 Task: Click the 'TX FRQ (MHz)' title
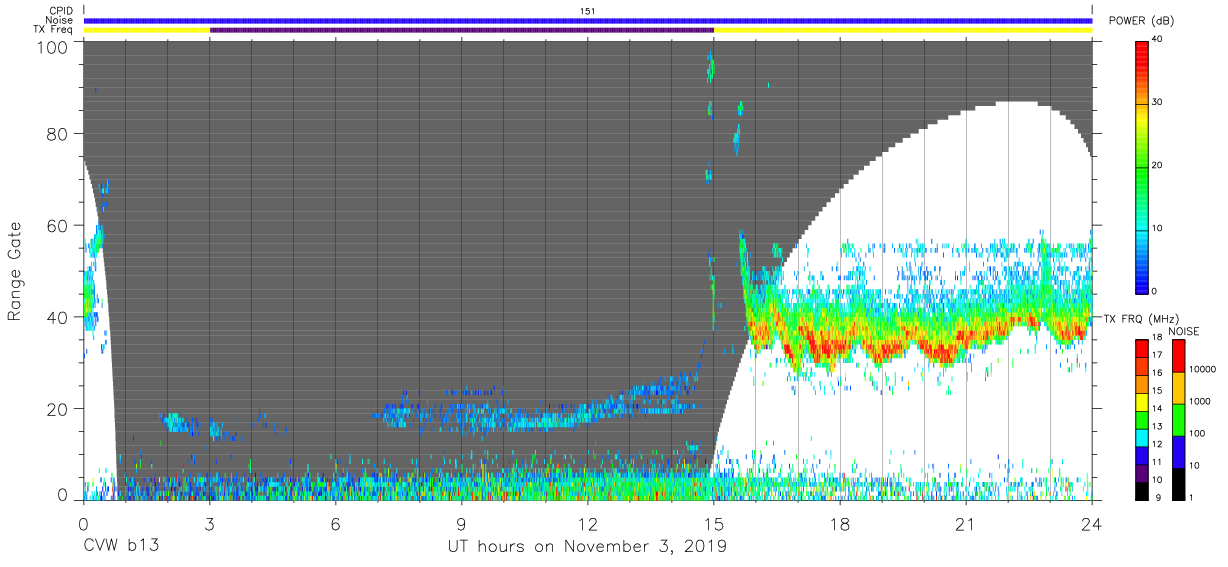click(1140, 319)
